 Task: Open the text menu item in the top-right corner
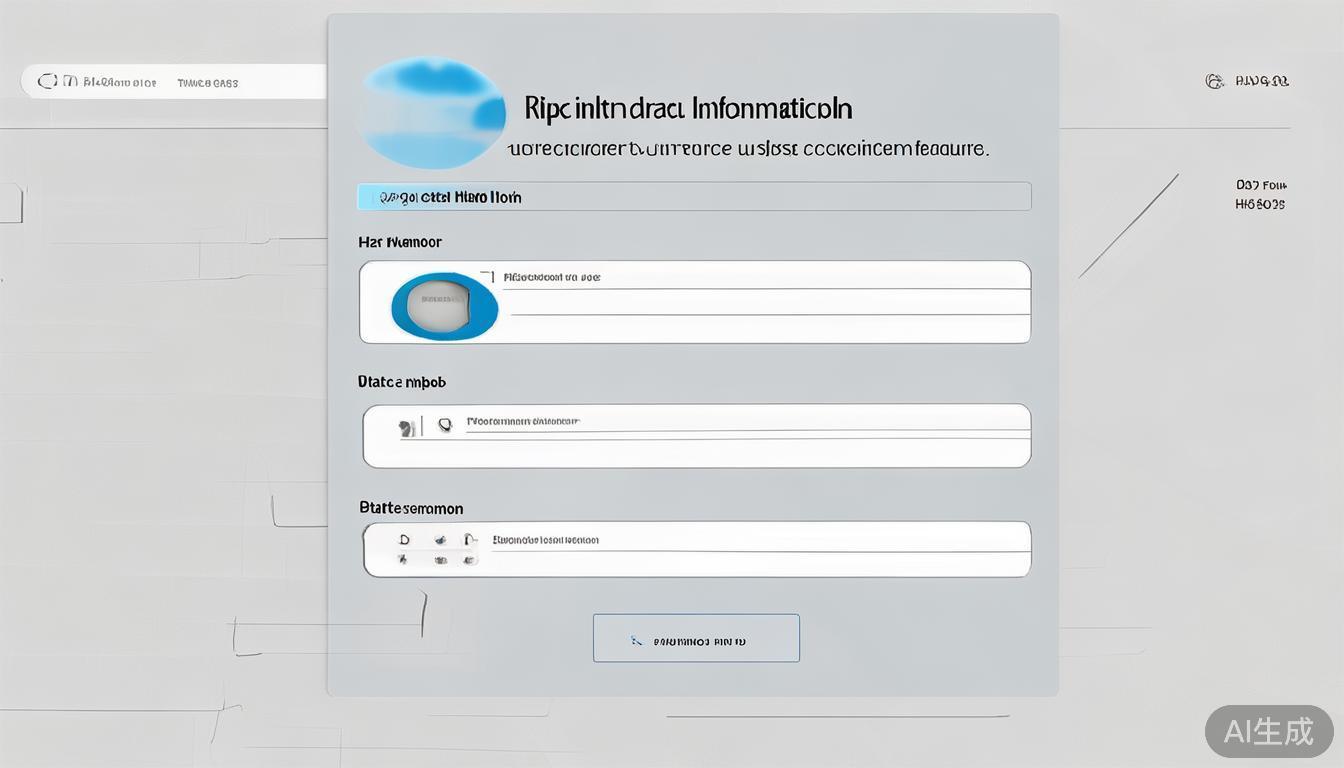[x=1262, y=81]
